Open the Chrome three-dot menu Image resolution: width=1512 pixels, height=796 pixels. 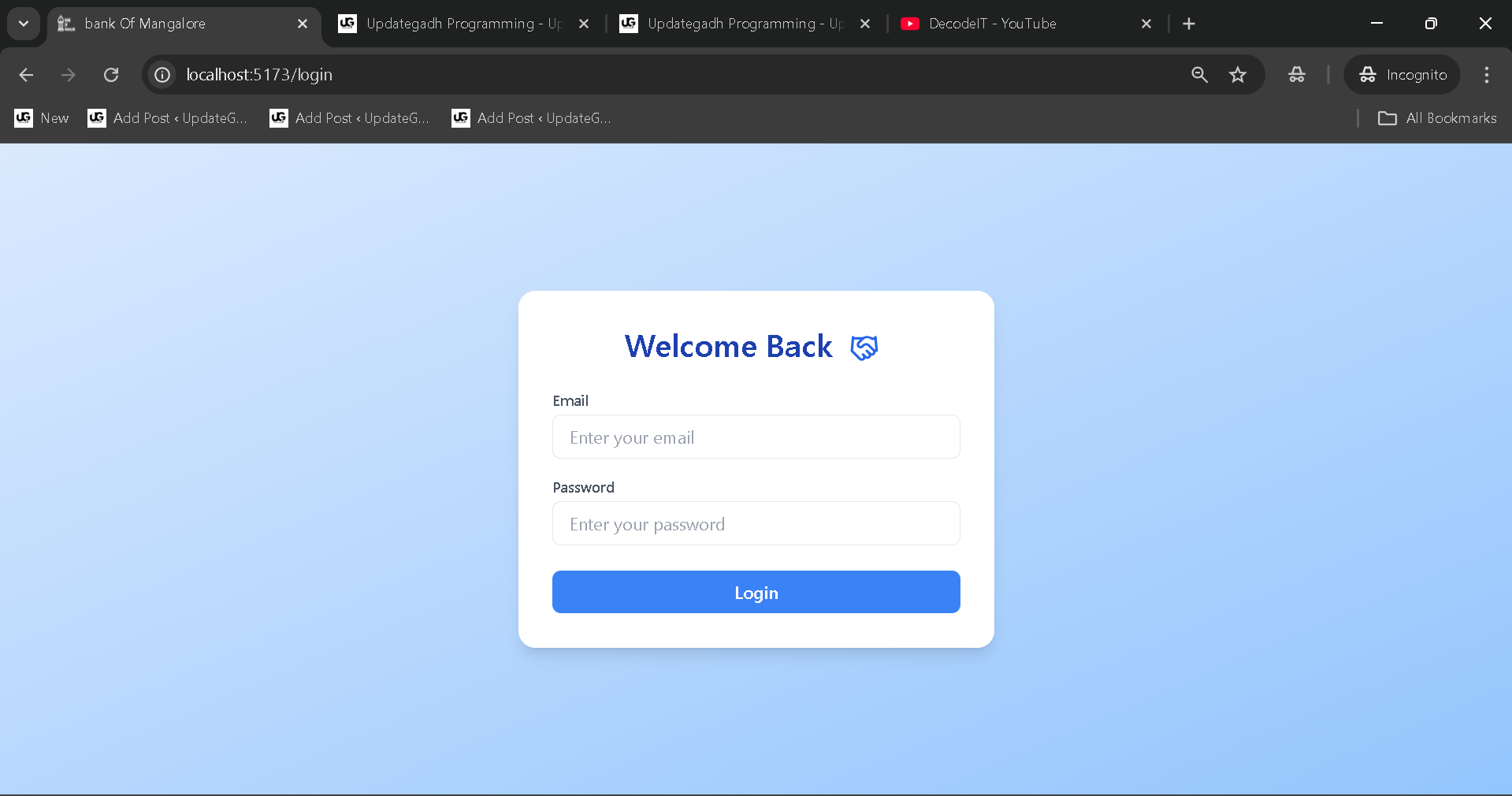[x=1486, y=75]
